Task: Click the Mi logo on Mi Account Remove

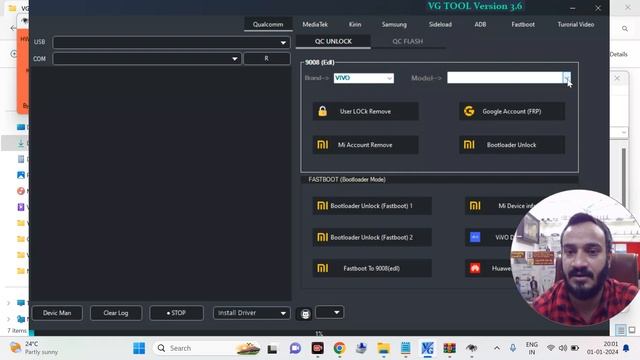Action: click(322, 144)
